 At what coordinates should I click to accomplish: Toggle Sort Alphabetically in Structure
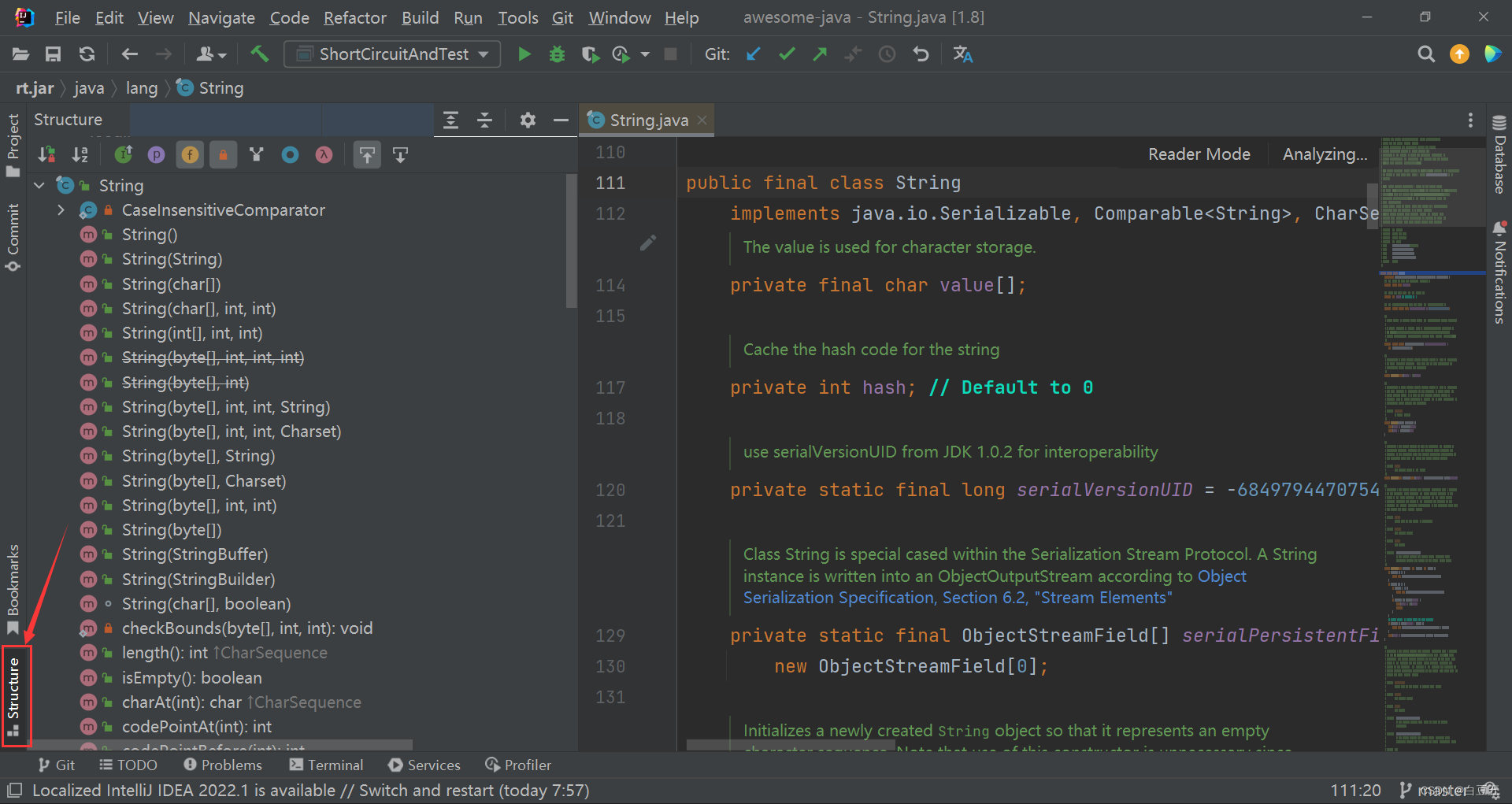pyautogui.click(x=80, y=155)
